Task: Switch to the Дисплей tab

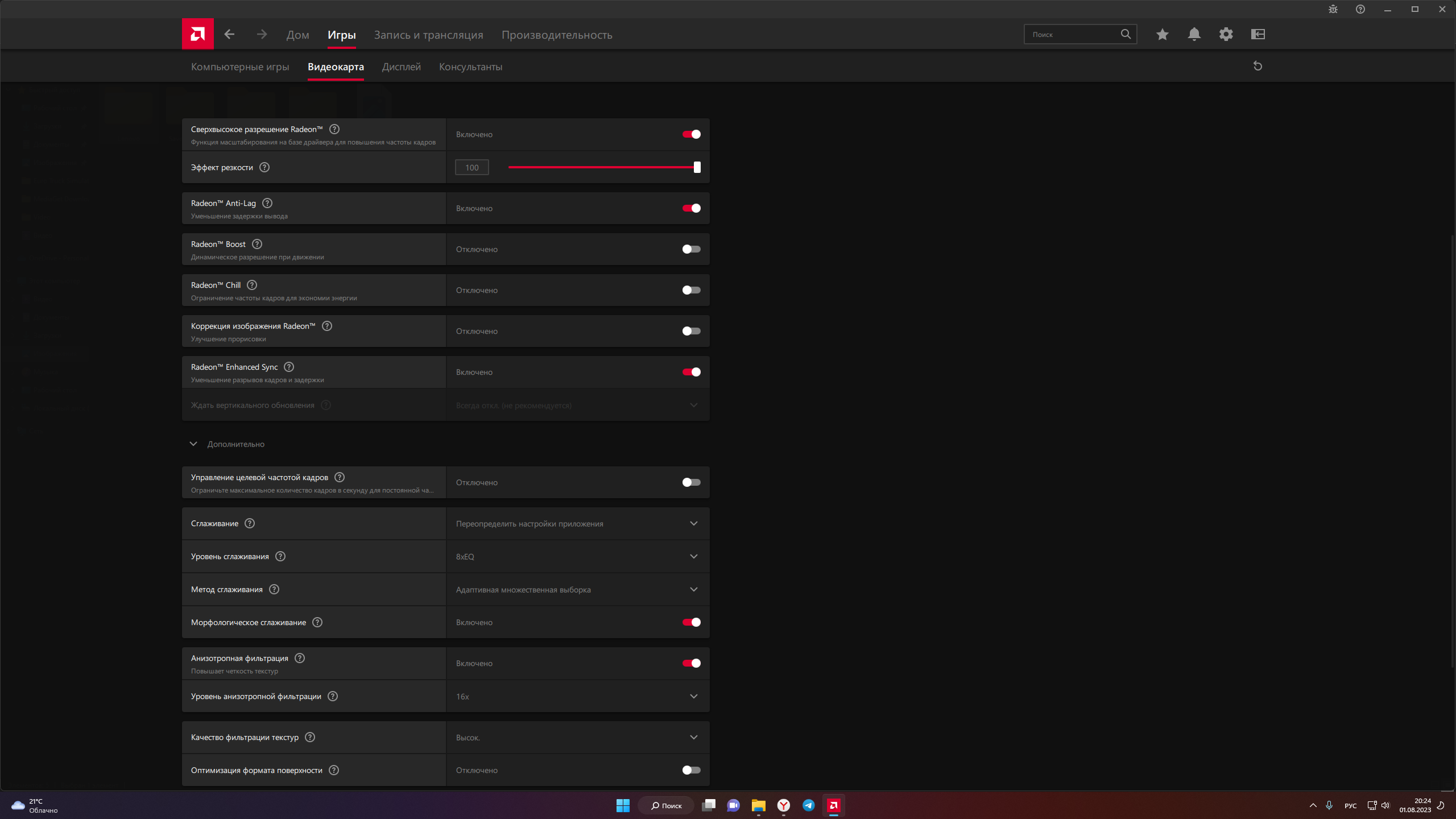Action: tap(401, 67)
